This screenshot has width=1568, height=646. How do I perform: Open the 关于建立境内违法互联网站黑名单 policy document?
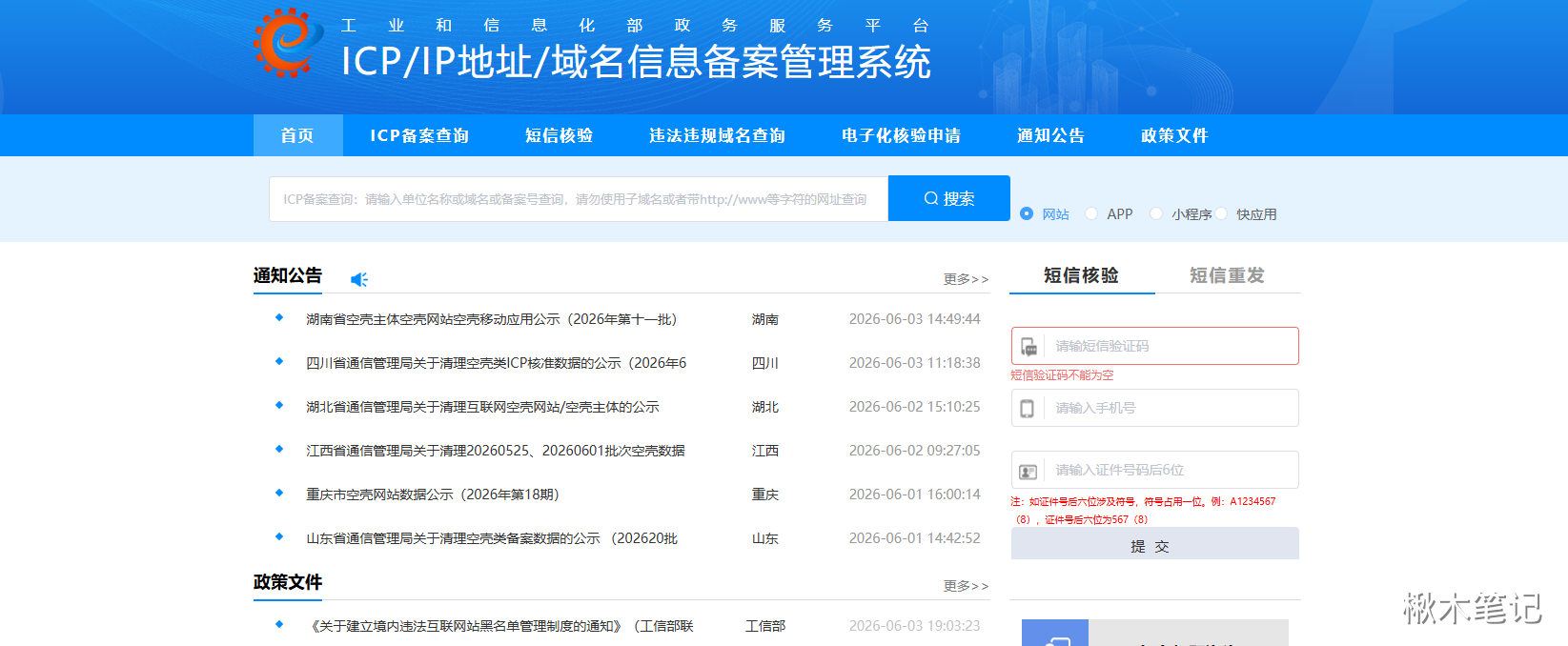coord(499,626)
